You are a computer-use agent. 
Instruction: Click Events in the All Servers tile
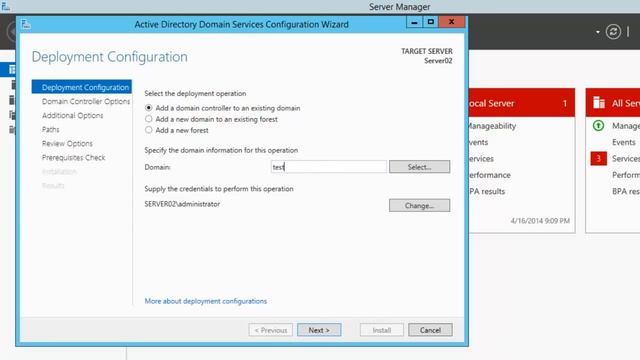coord(624,142)
